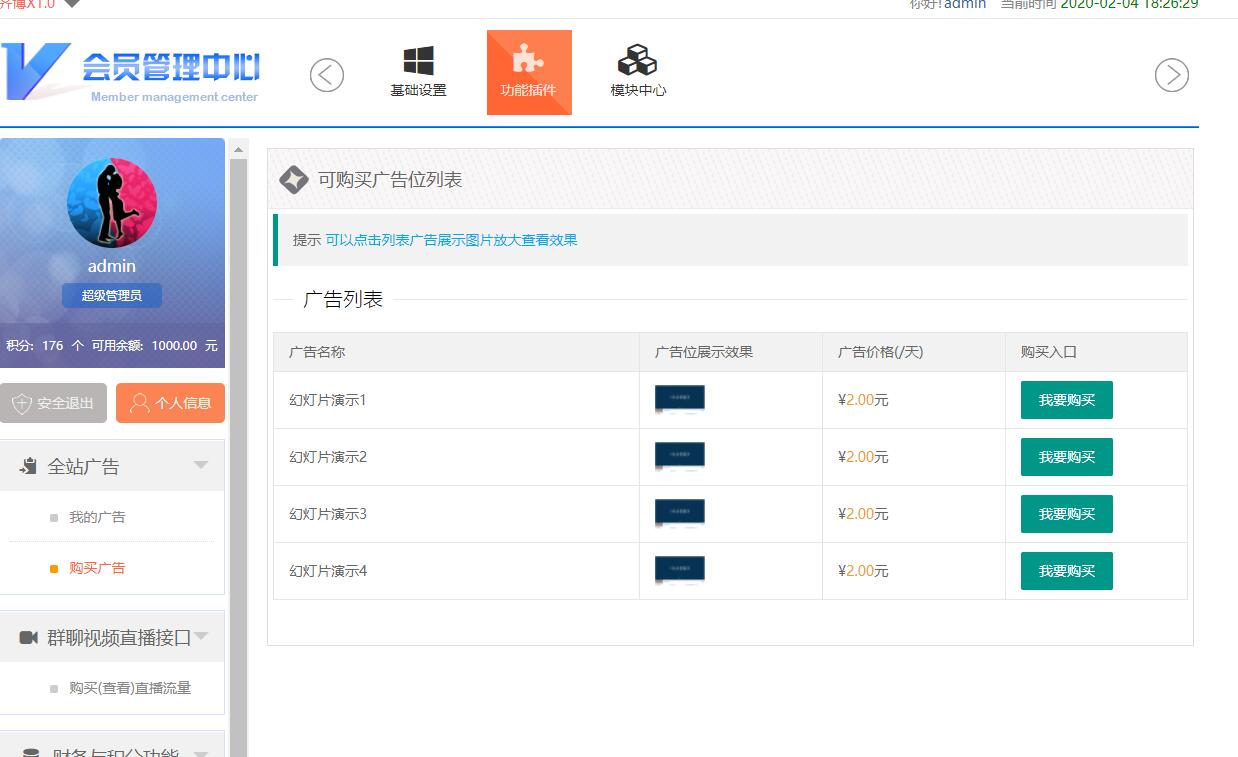Click the 会员管理中心 logo
This screenshot has width=1238, height=757.
pyautogui.click(x=131, y=72)
